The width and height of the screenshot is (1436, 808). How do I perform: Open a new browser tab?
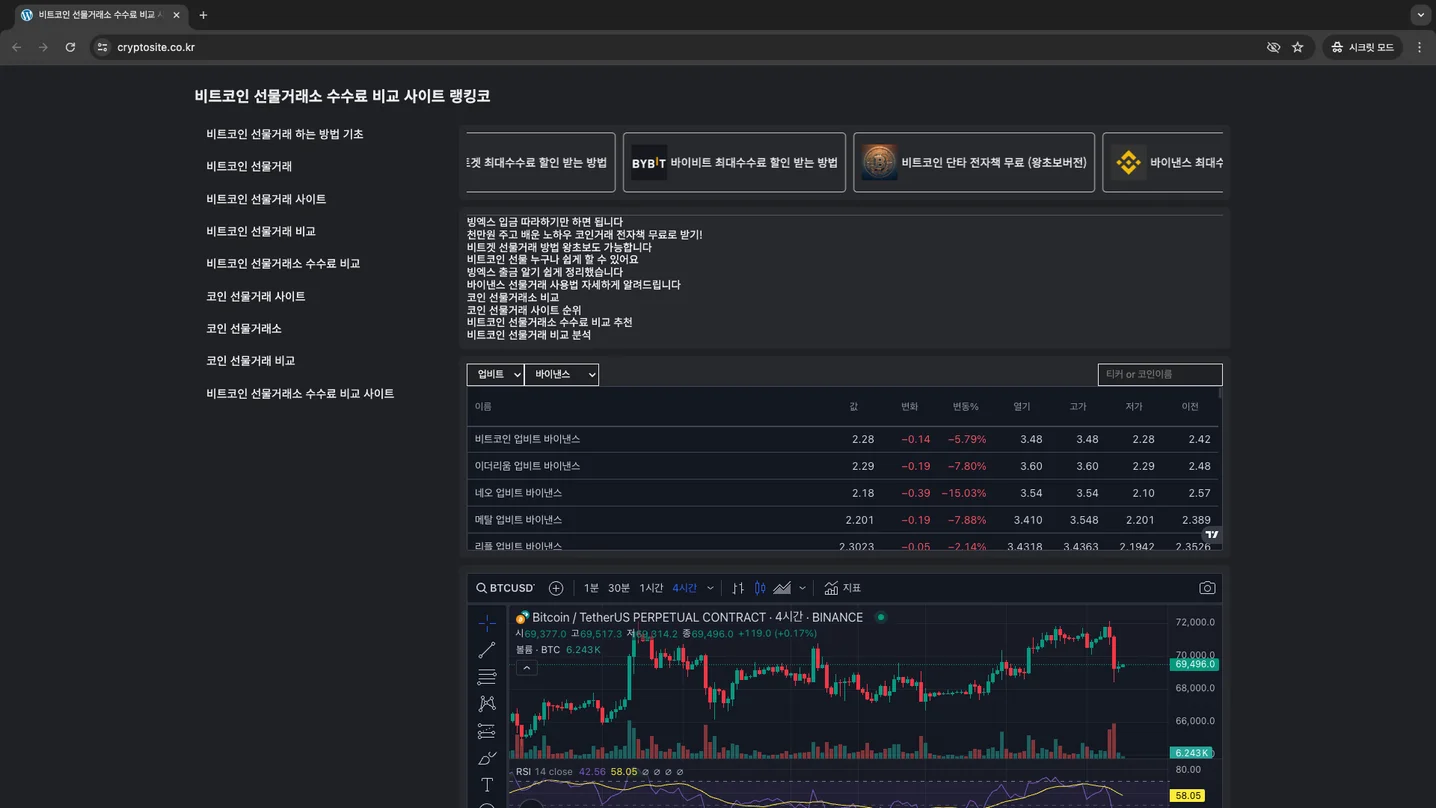[x=203, y=15]
